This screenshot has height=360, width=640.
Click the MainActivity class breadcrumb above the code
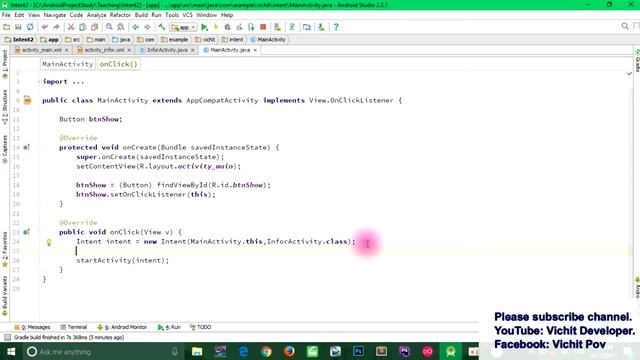(68, 64)
